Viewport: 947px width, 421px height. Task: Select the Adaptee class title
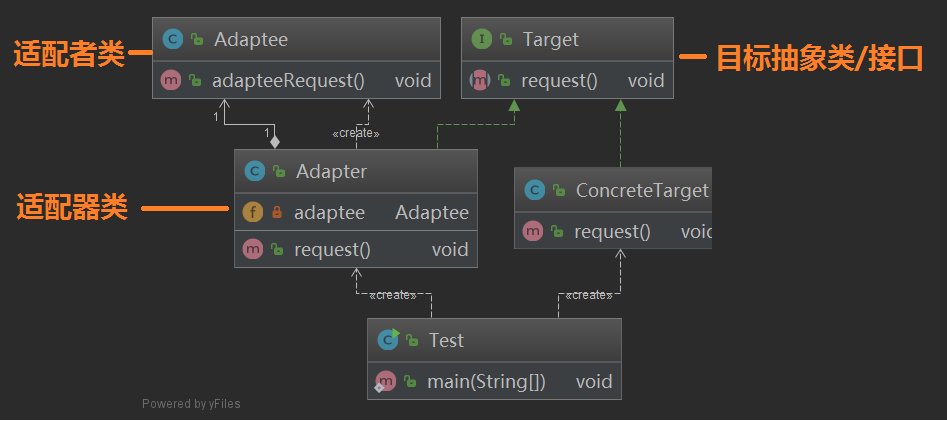click(251, 40)
